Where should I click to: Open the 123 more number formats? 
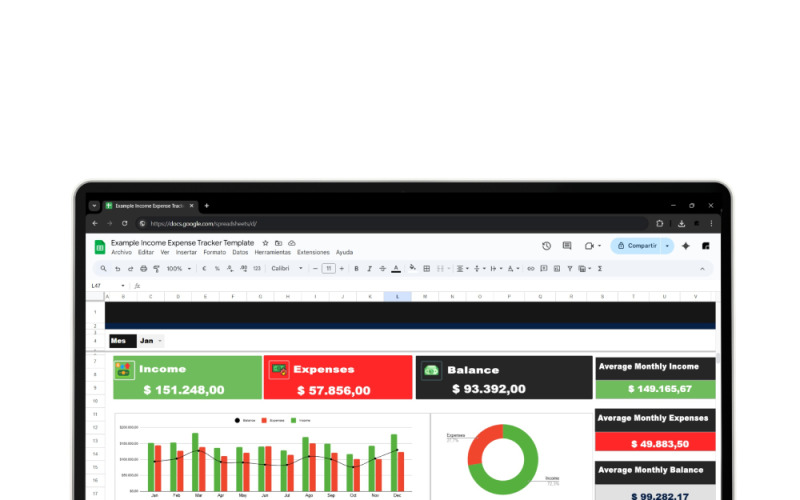tap(257, 268)
